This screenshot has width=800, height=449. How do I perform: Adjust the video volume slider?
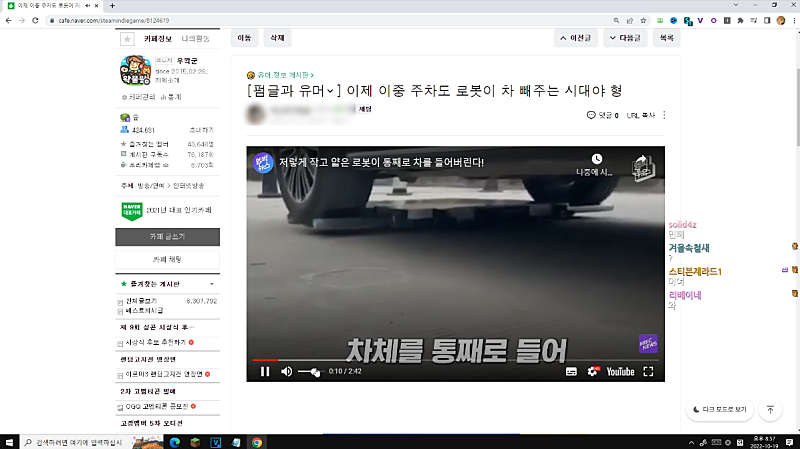pyautogui.click(x=310, y=372)
